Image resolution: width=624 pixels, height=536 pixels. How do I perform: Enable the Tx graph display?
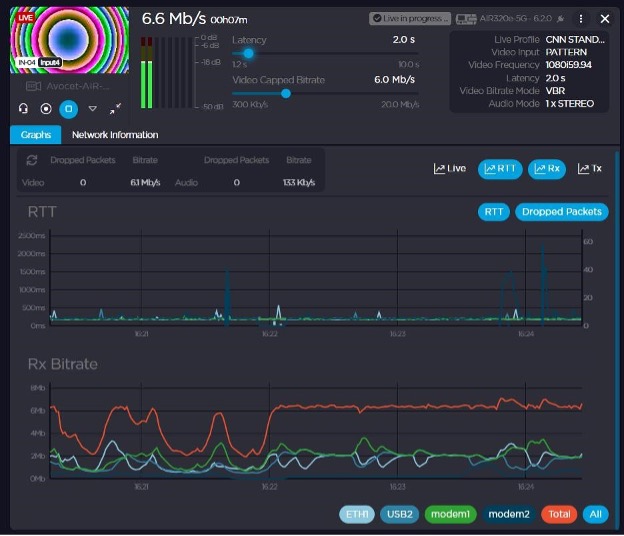[x=590, y=169]
